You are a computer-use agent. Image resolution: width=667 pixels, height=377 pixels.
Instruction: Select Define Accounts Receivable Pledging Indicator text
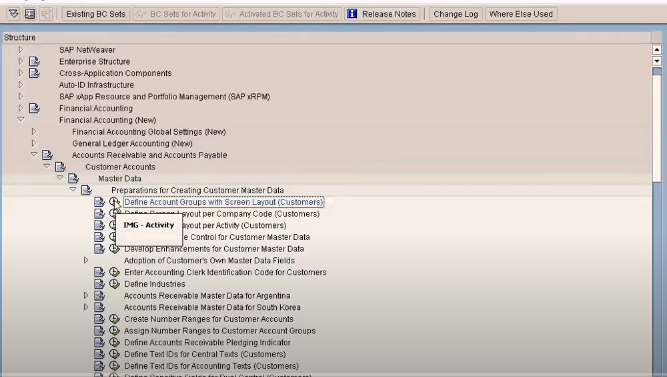(208, 342)
